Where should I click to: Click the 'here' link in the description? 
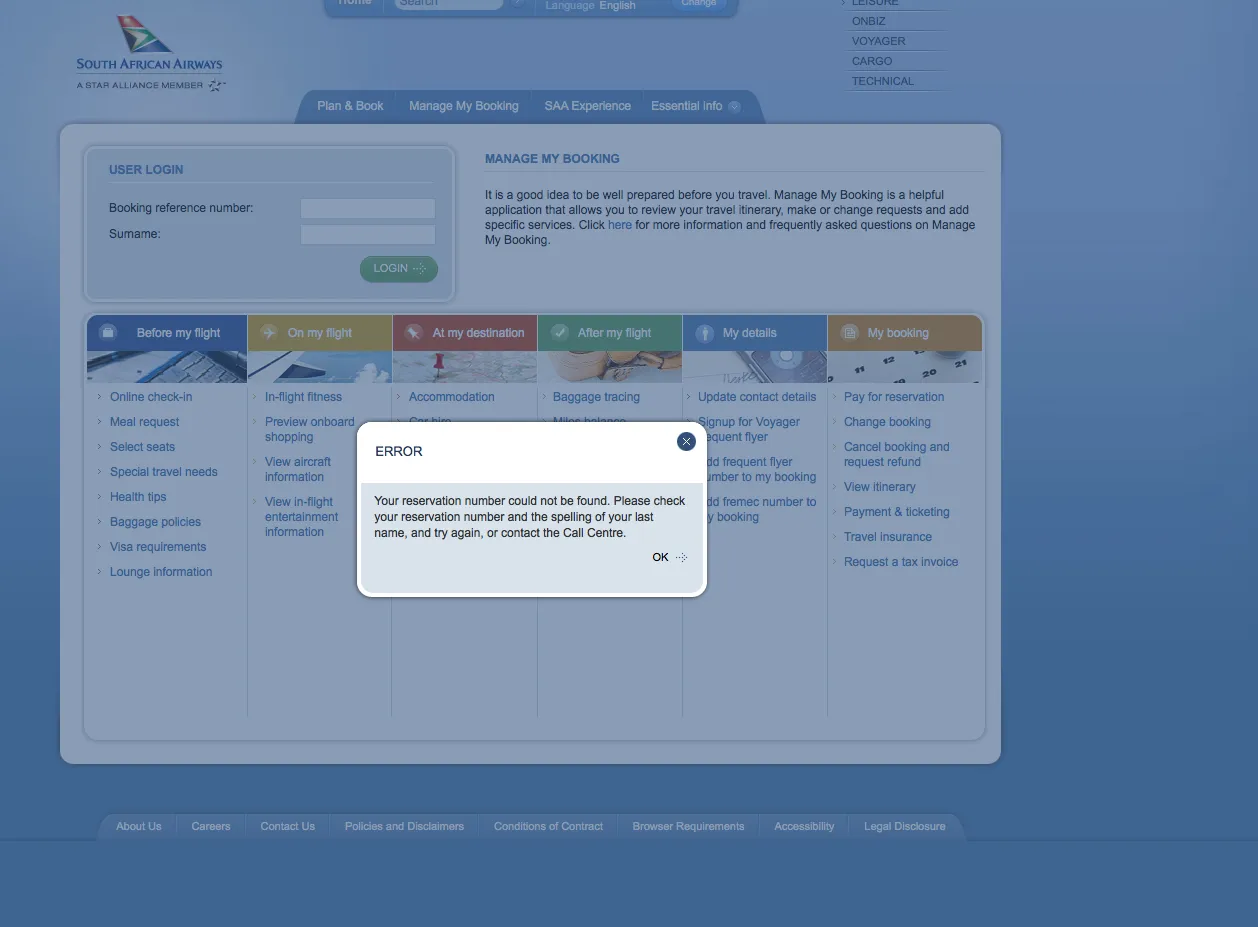click(x=620, y=225)
